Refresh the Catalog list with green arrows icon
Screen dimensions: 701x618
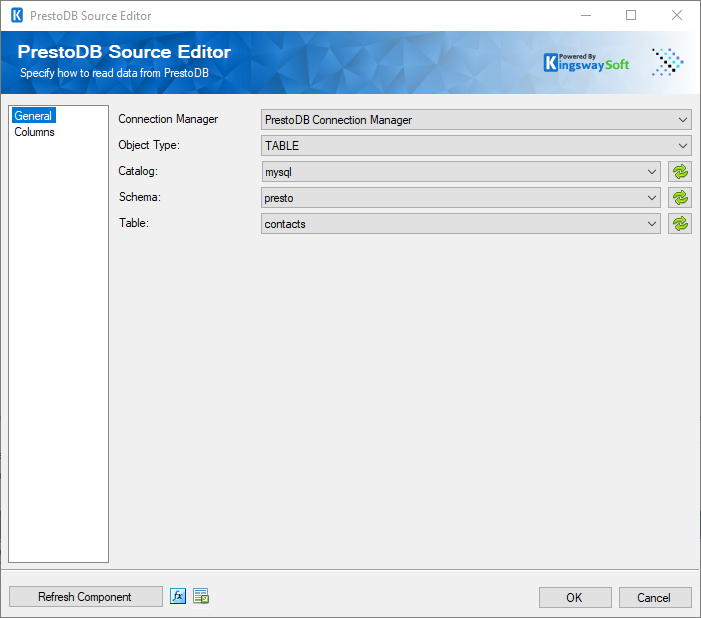(x=680, y=172)
